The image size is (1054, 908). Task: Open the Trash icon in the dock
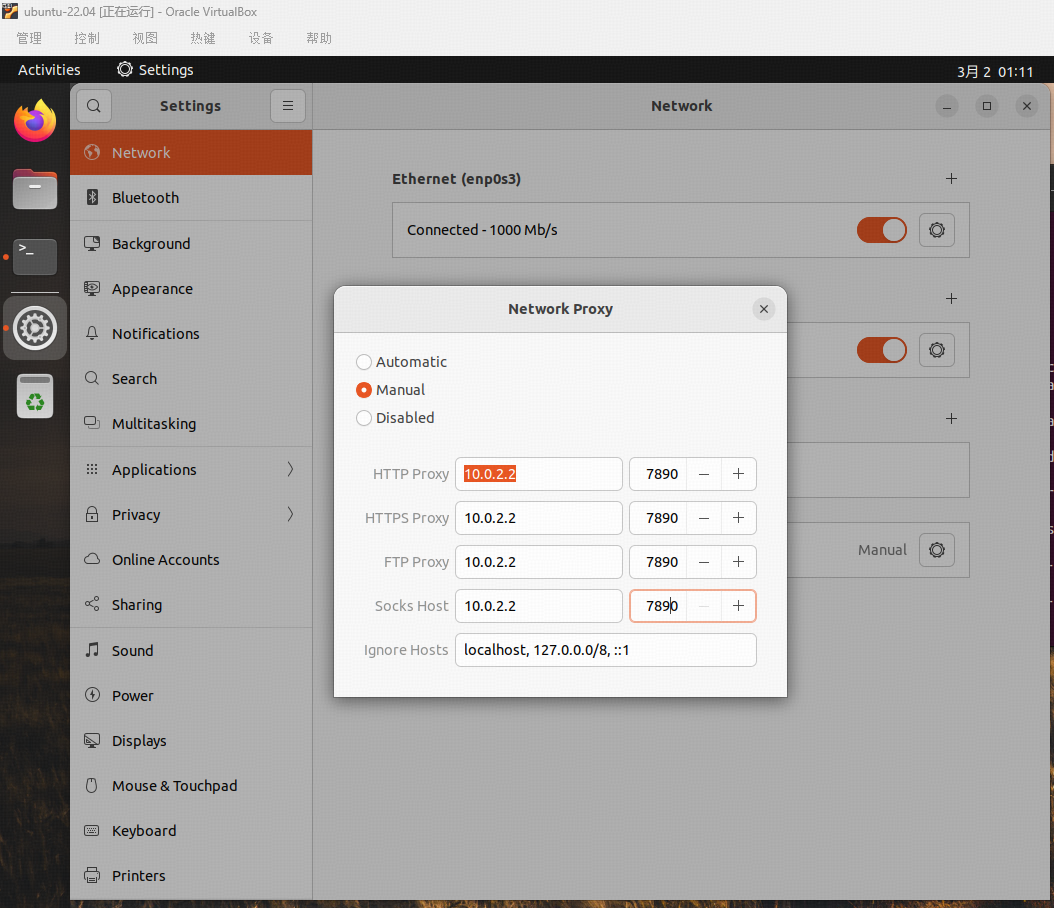(x=35, y=396)
